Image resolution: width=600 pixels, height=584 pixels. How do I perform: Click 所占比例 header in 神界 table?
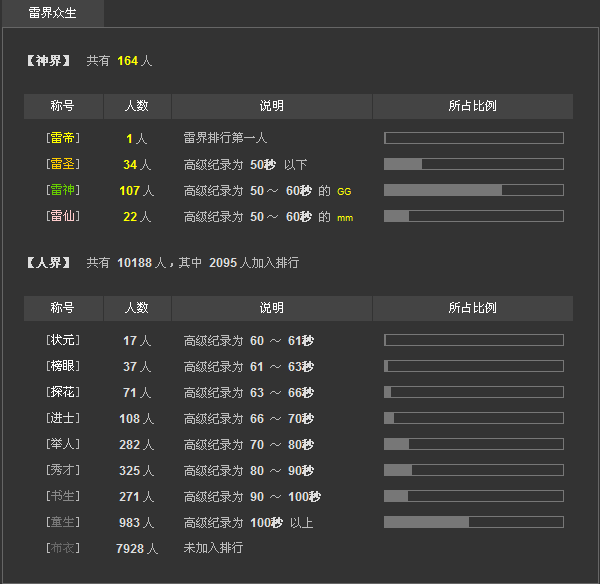coord(473,106)
